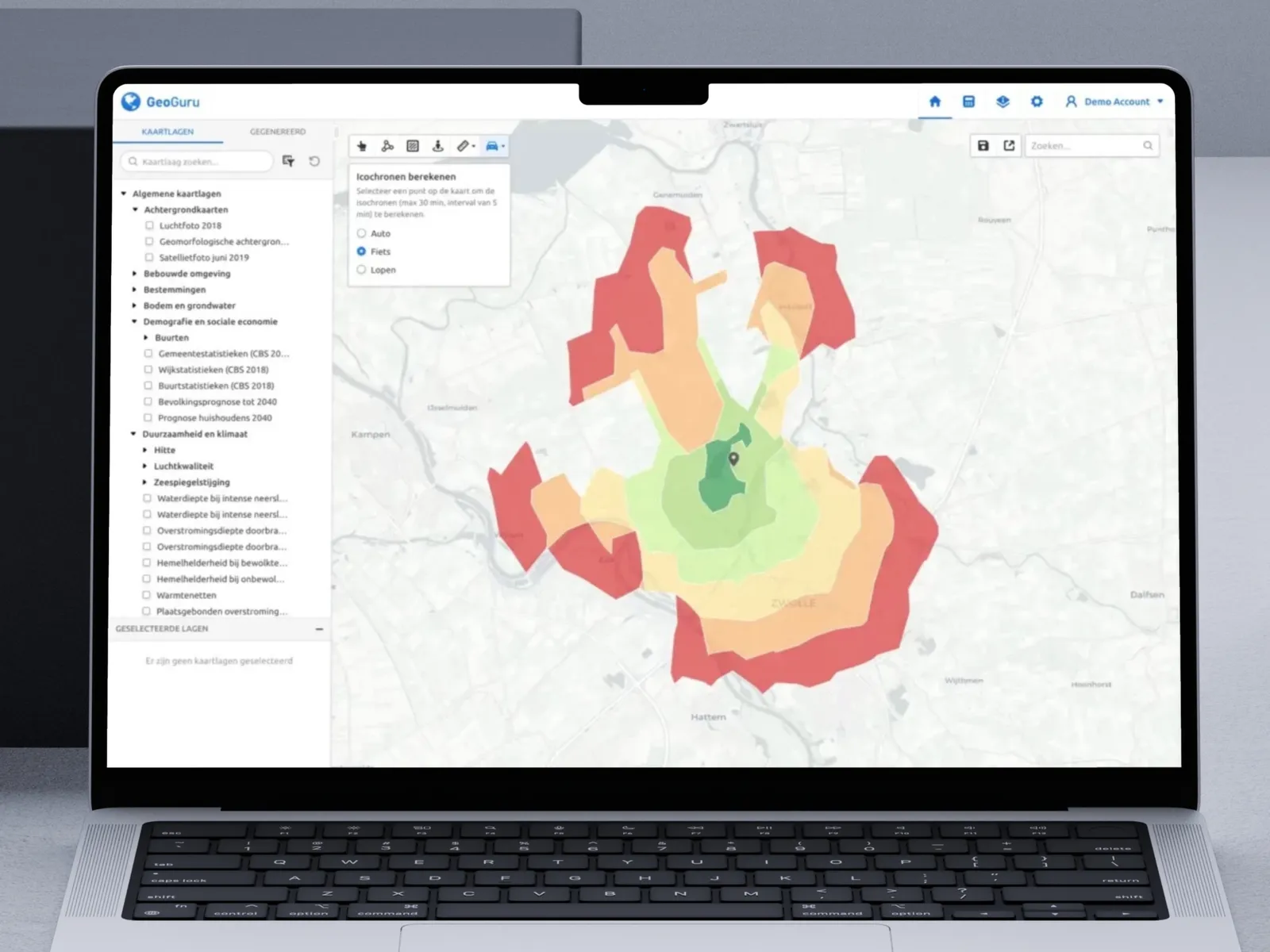Collapse the Geselecteerde lagen panel

(319, 628)
